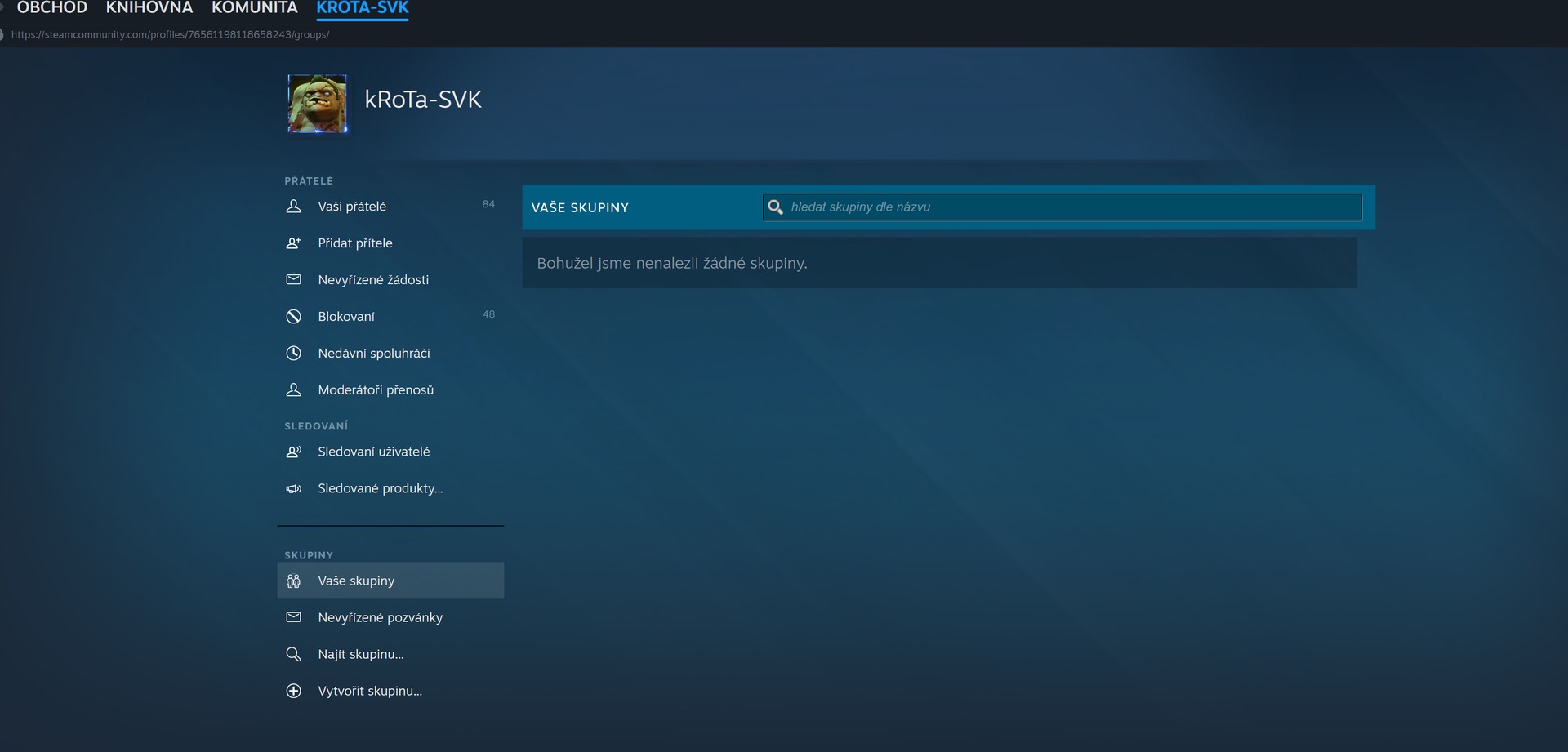This screenshot has height=752, width=1568.
Task: Switch to the KOMUNITA menu
Action: click(255, 8)
